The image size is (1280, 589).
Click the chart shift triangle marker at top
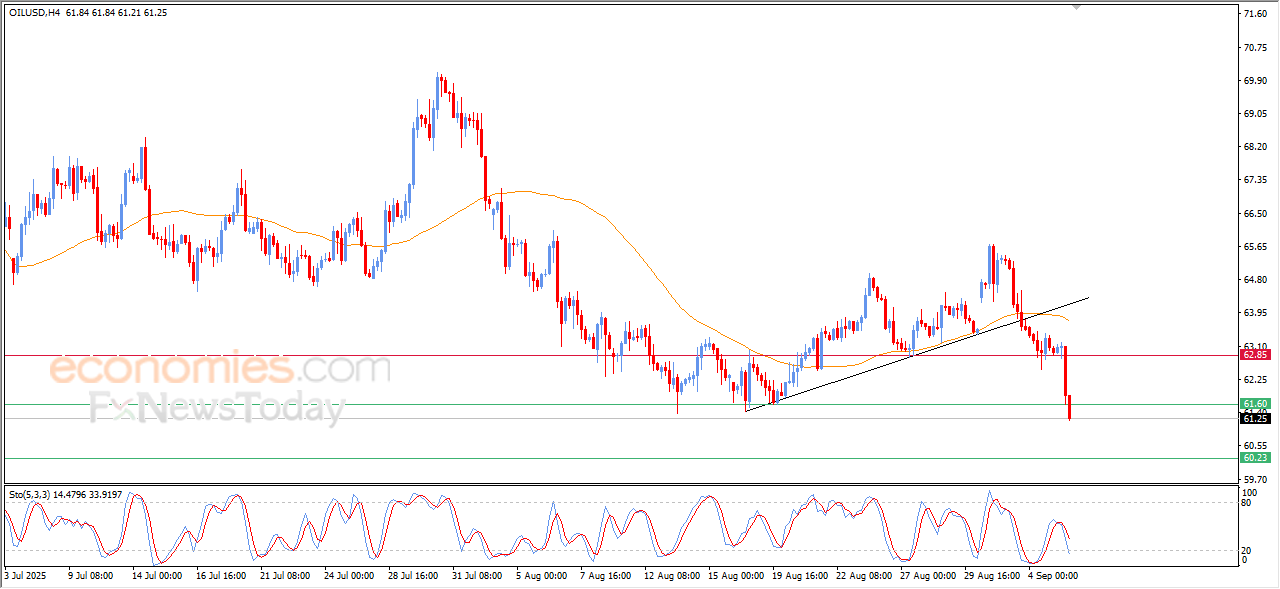pyautogui.click(x=1076, y=6)
